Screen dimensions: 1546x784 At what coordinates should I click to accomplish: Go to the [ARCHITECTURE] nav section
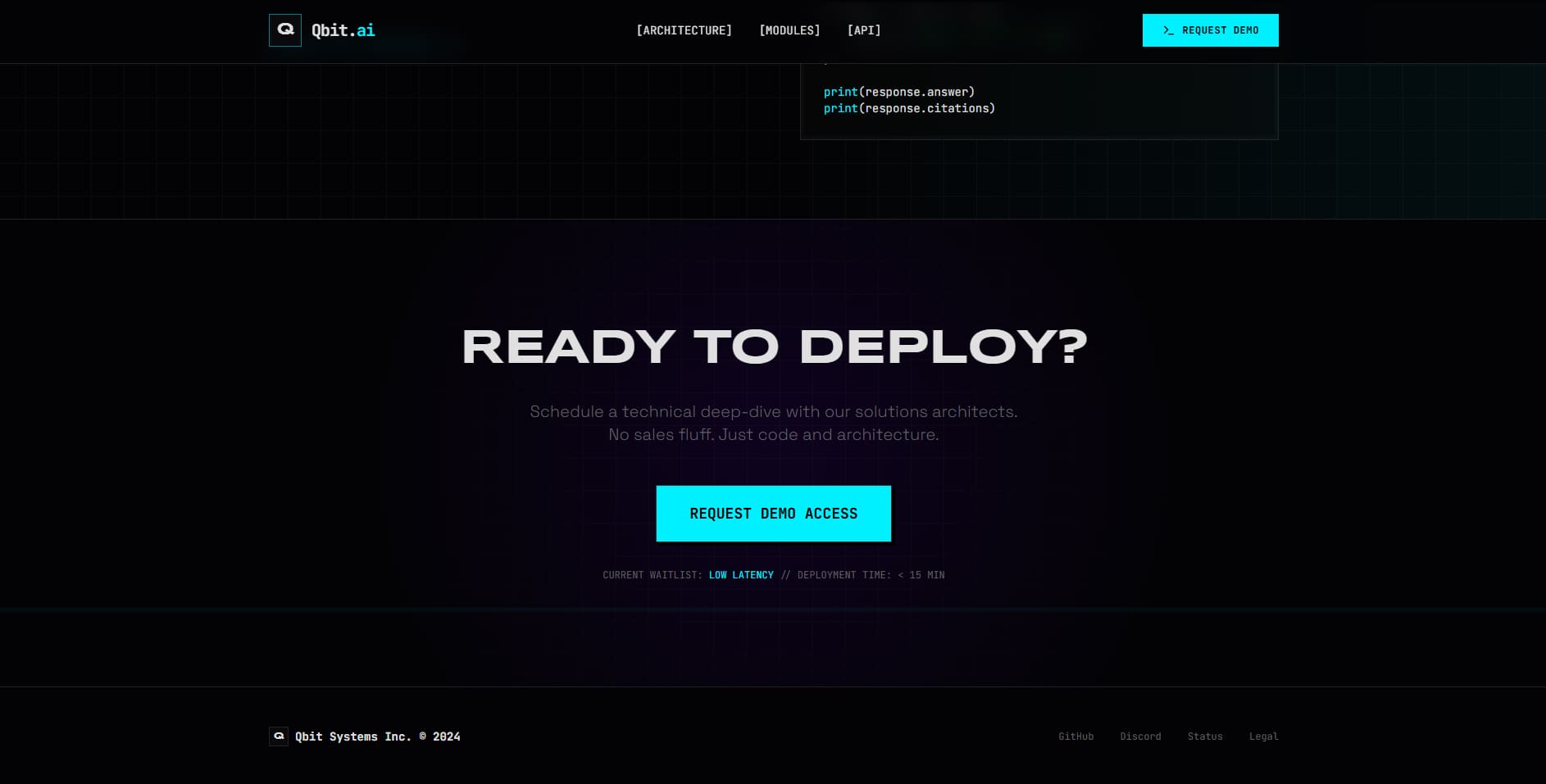coord(684,30)
